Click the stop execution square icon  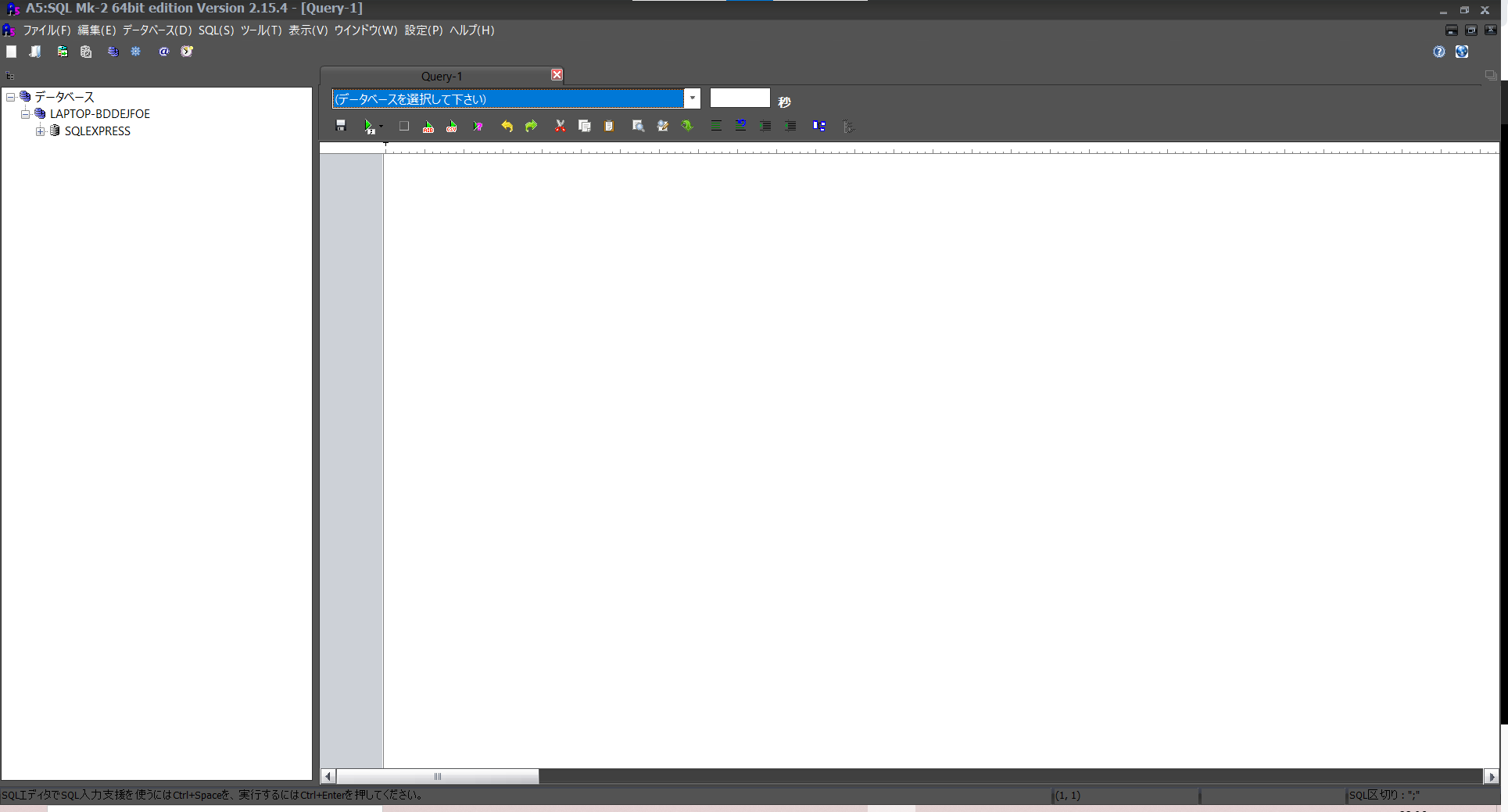(404, 126)
